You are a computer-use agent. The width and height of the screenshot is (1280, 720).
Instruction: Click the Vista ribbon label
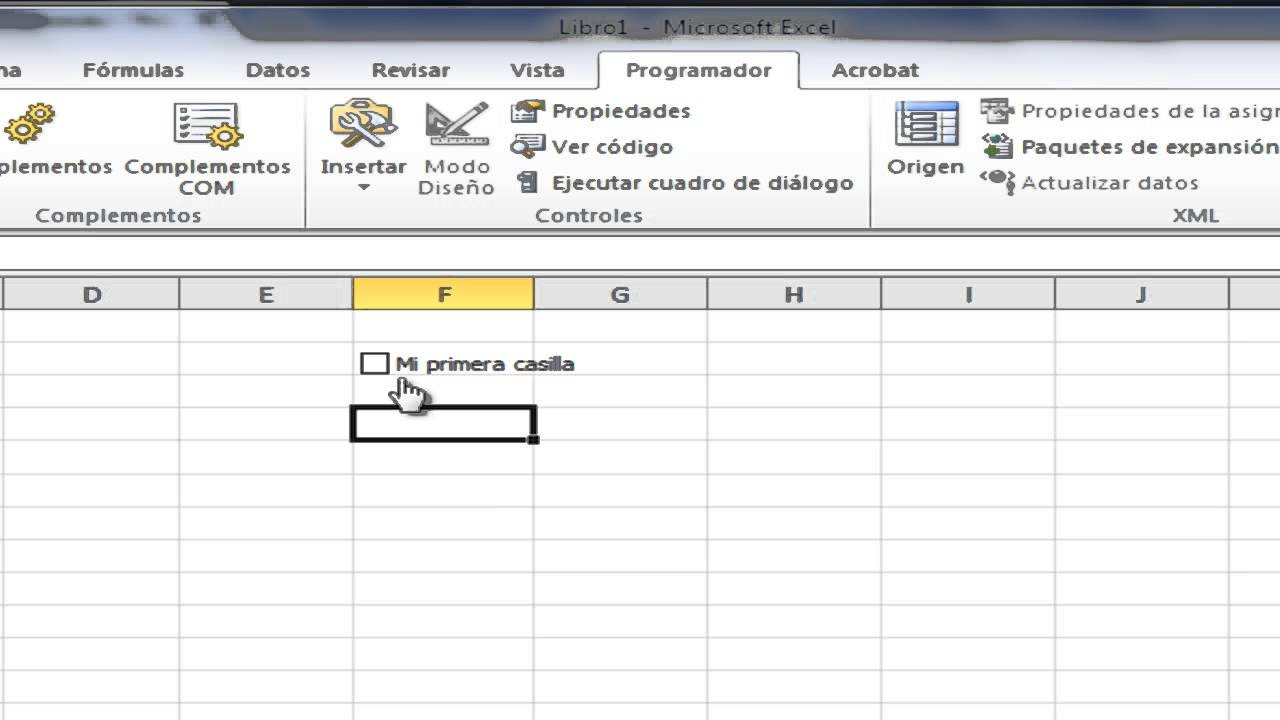[x=537, y=70]
